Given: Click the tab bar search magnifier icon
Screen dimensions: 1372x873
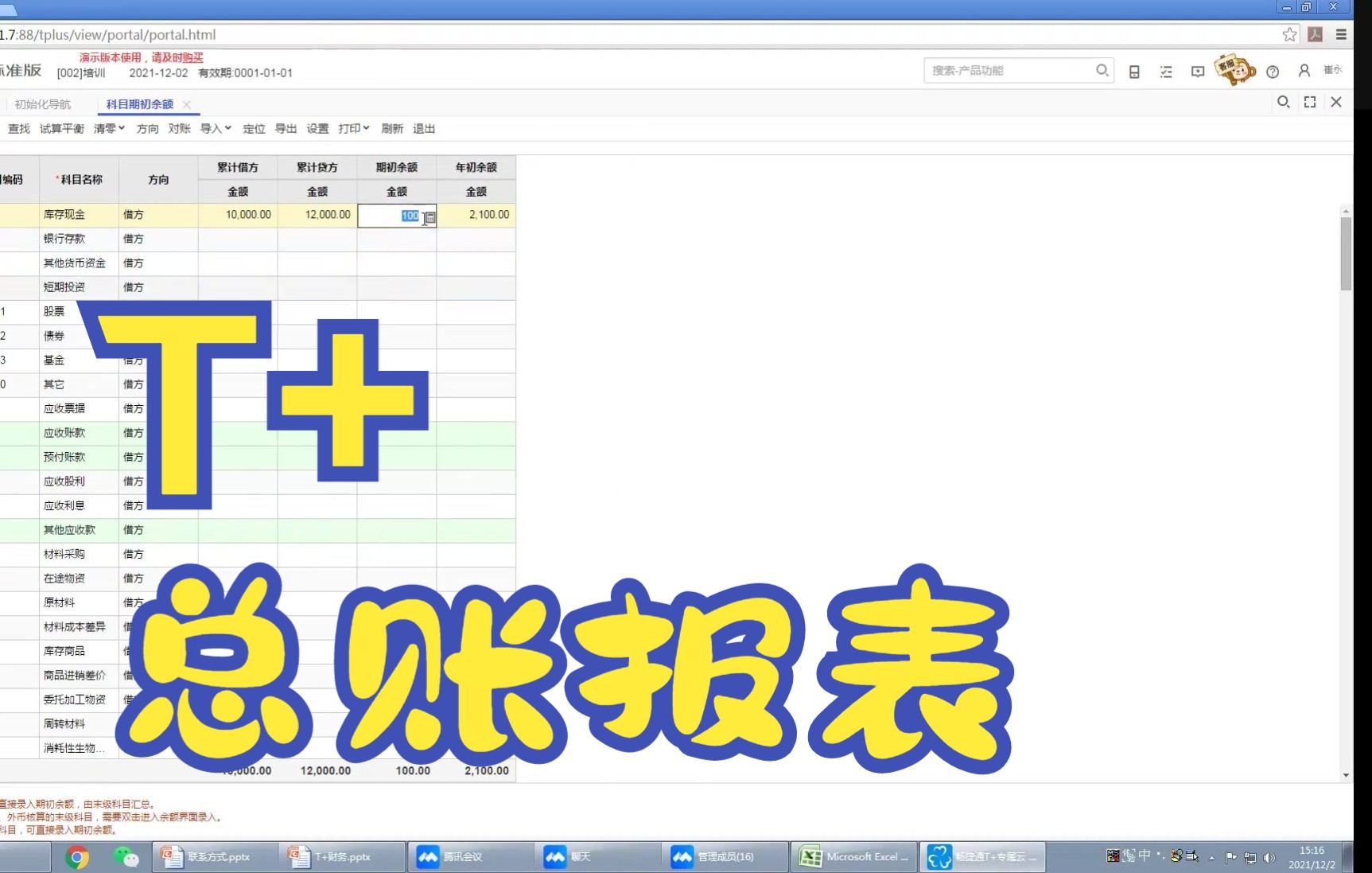Looking at the screenshot, I should pyautogui.click(x=1283, y=102).
